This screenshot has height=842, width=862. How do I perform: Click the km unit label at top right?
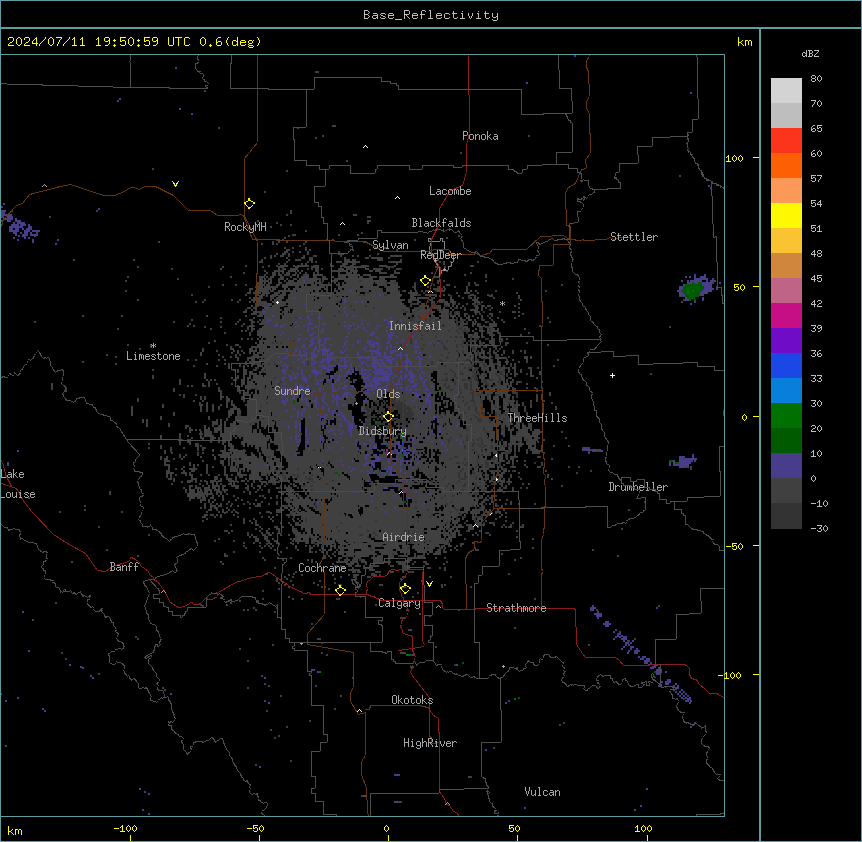pos(744,42)
